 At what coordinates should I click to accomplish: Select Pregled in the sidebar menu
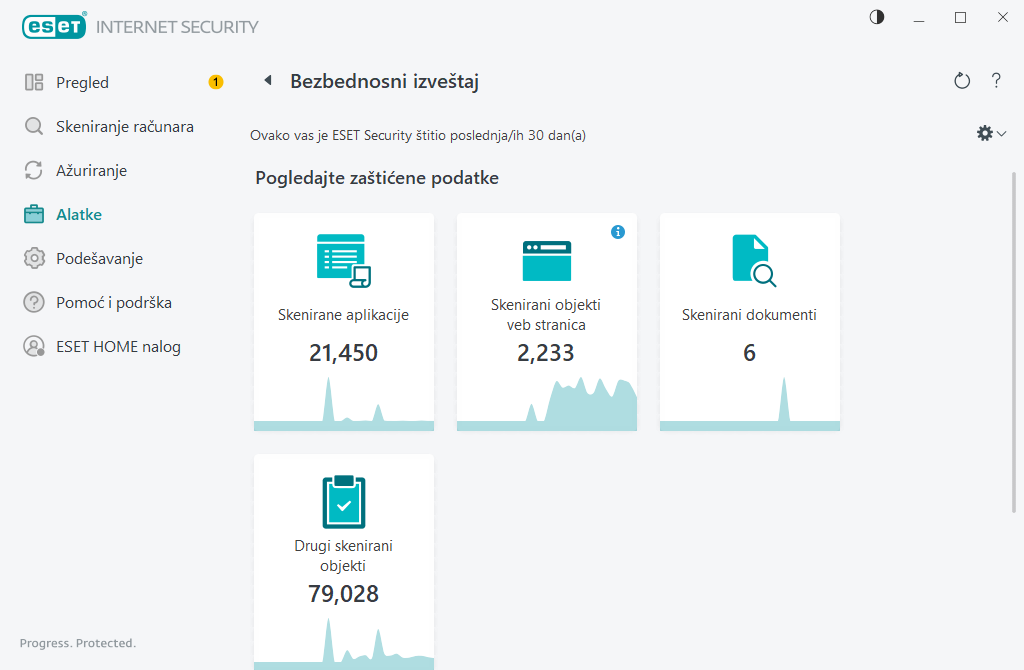(x=82, y=82)
